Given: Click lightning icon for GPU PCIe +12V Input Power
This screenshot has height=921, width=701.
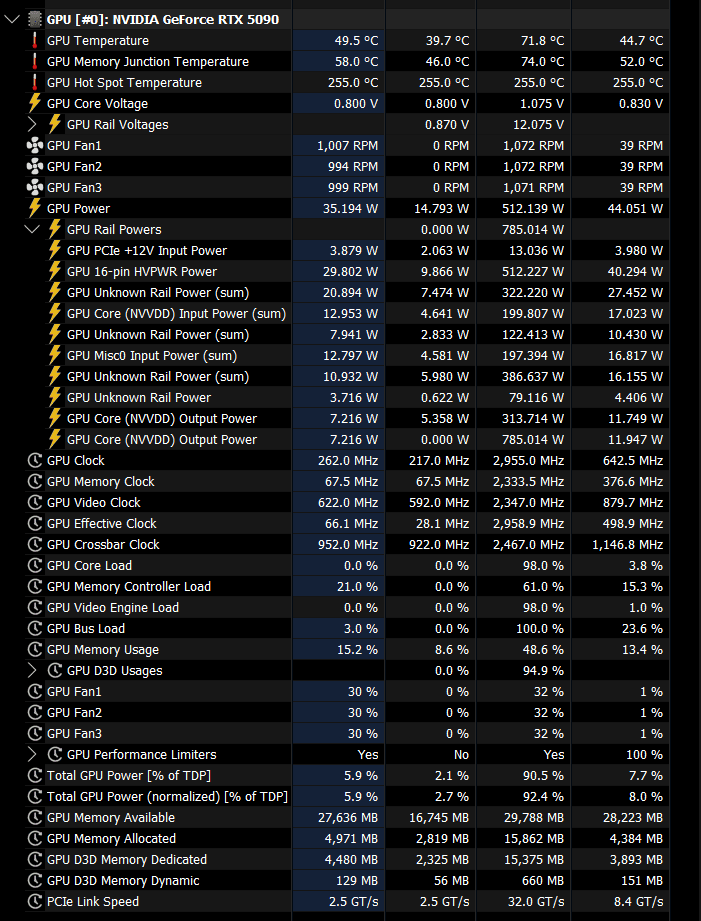Looking at the screenshot, I should (x=55, y=250).
